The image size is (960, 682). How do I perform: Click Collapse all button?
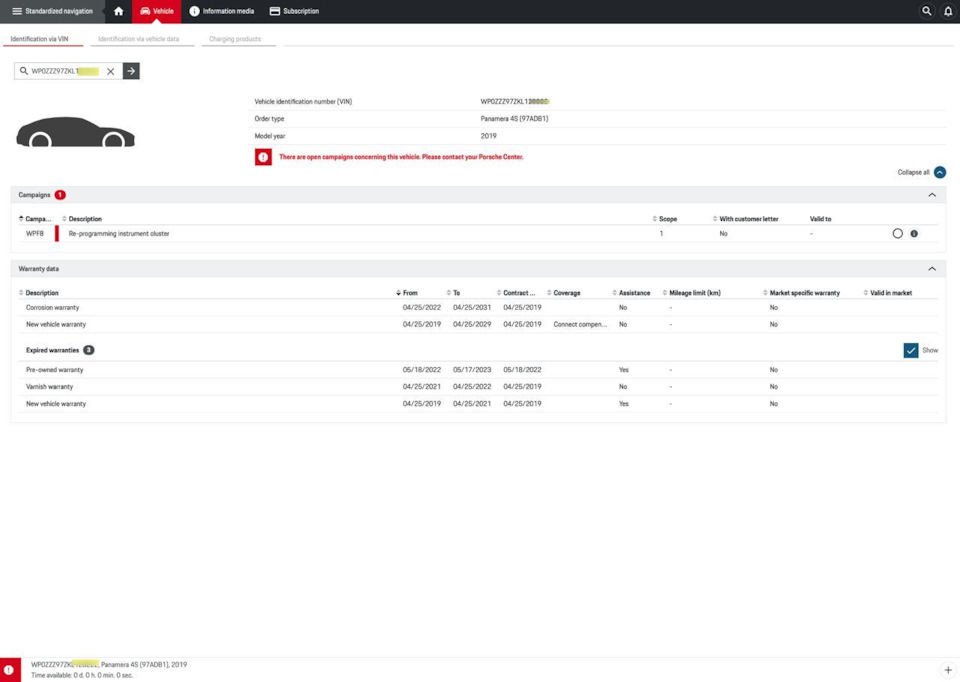tap(921, 173)
